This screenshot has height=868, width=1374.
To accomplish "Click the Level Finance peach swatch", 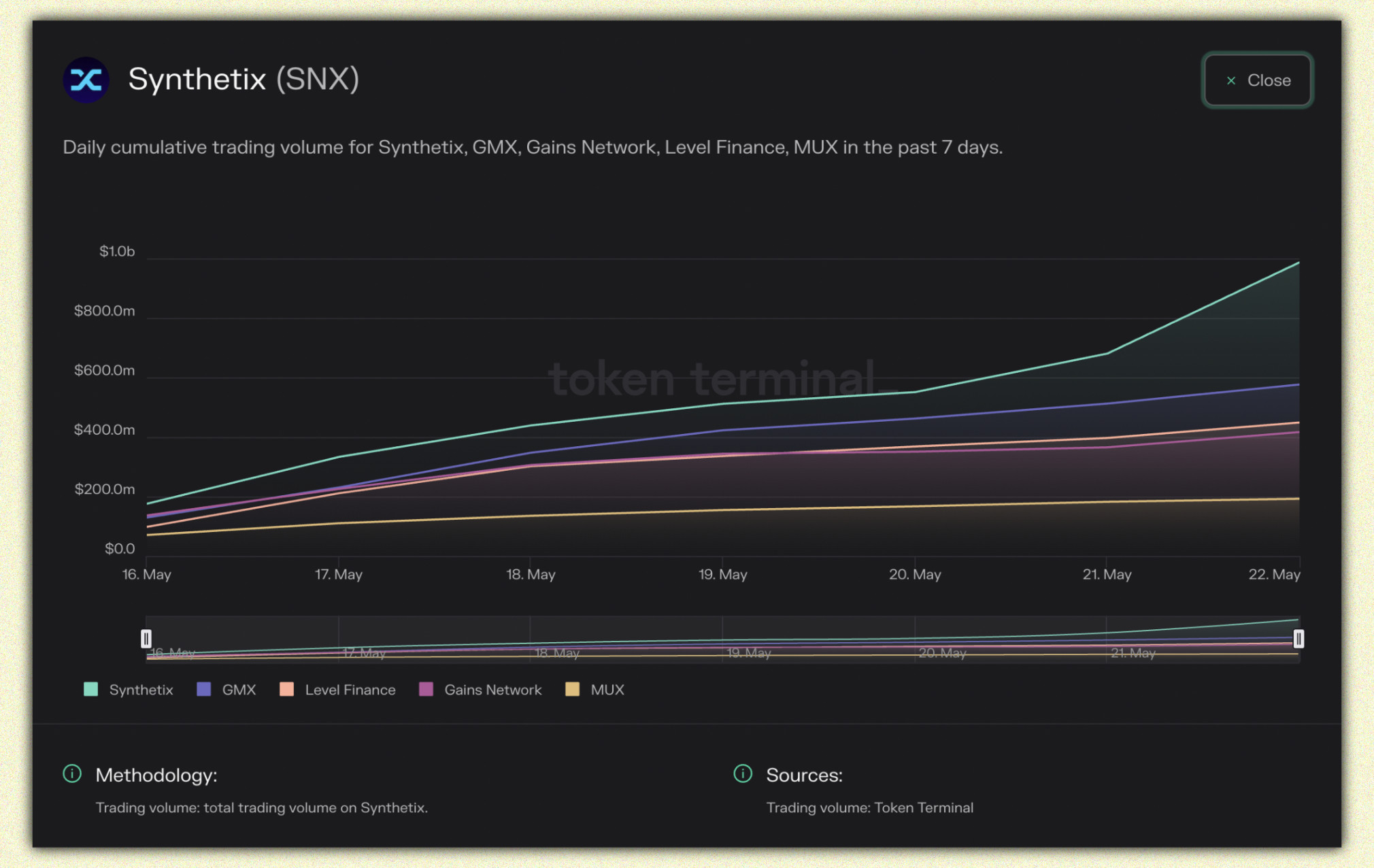I will point(286,689).
